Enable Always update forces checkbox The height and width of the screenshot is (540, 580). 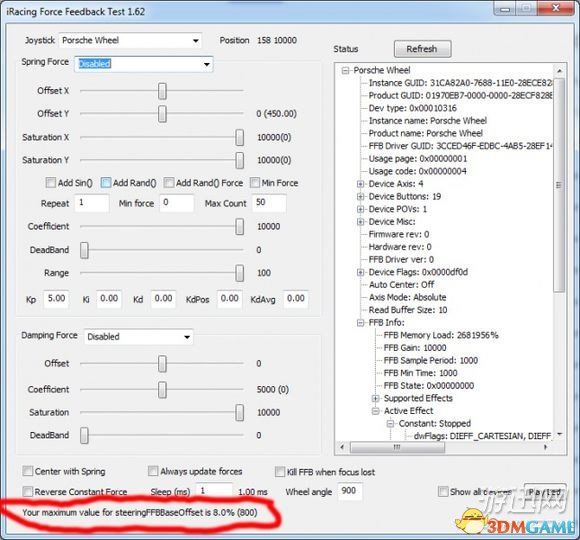[153, 471]
